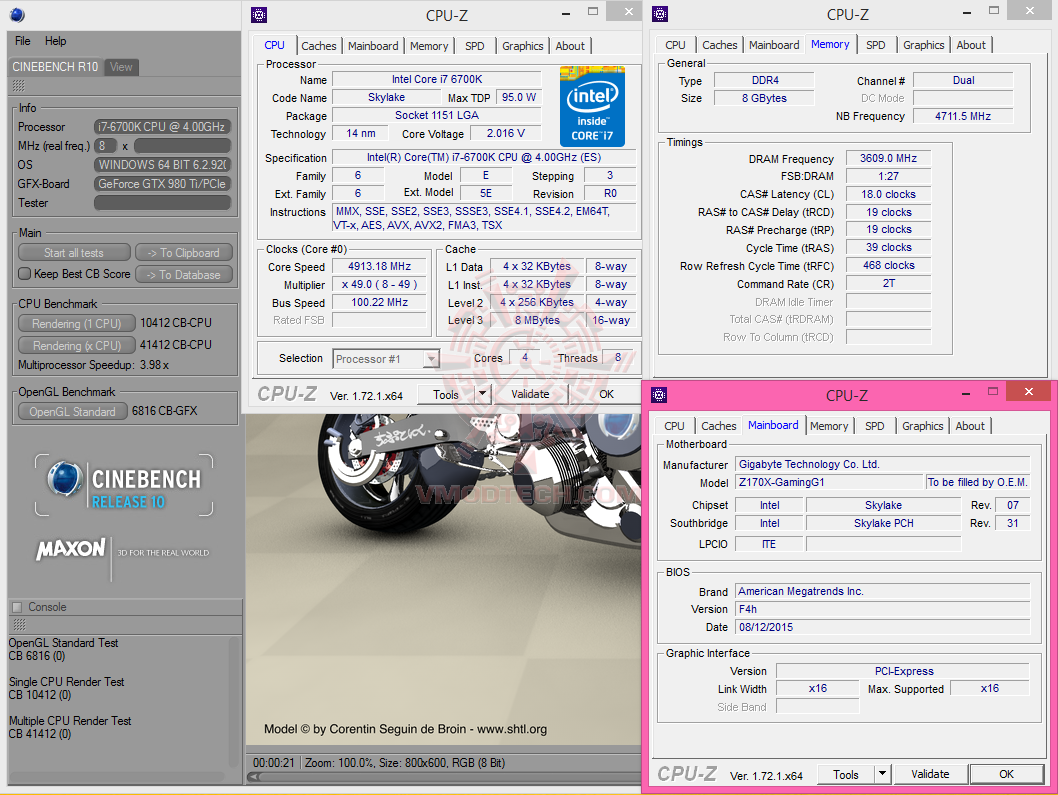Open Tools dropdown arrow in Mainboard window

883,773
